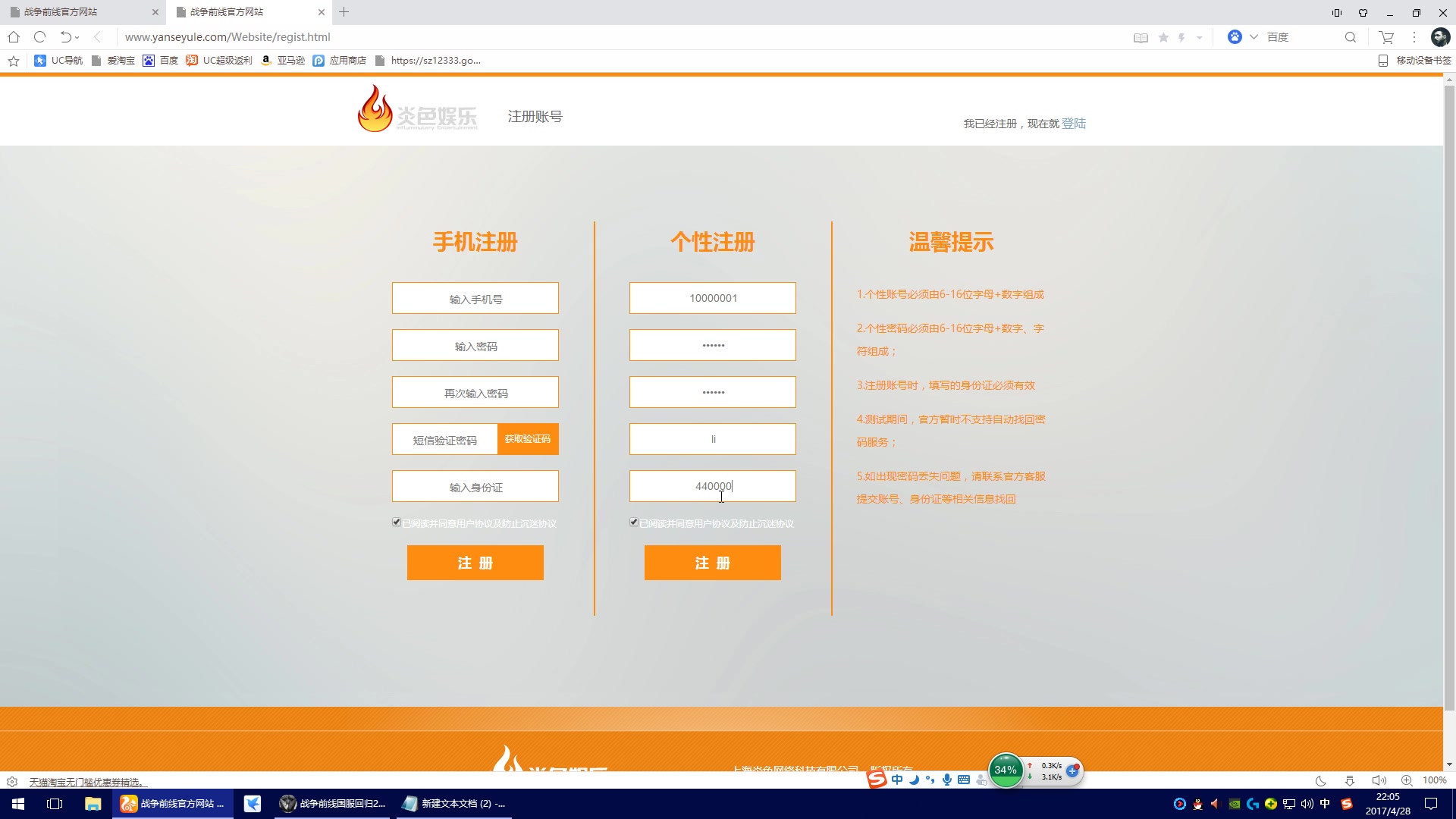Viewport: 1456px width, 819px height.
Task: Open the UC导航 bookmark
Action: [x=58, y=61]
